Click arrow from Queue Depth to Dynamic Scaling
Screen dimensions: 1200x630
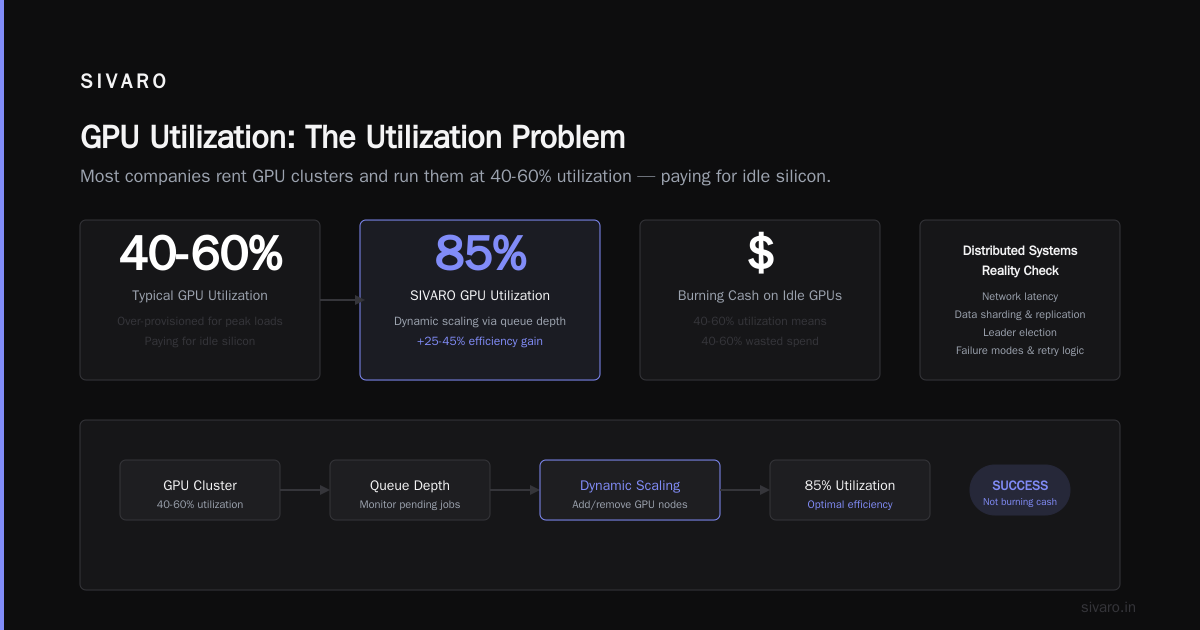coord(515,490)
